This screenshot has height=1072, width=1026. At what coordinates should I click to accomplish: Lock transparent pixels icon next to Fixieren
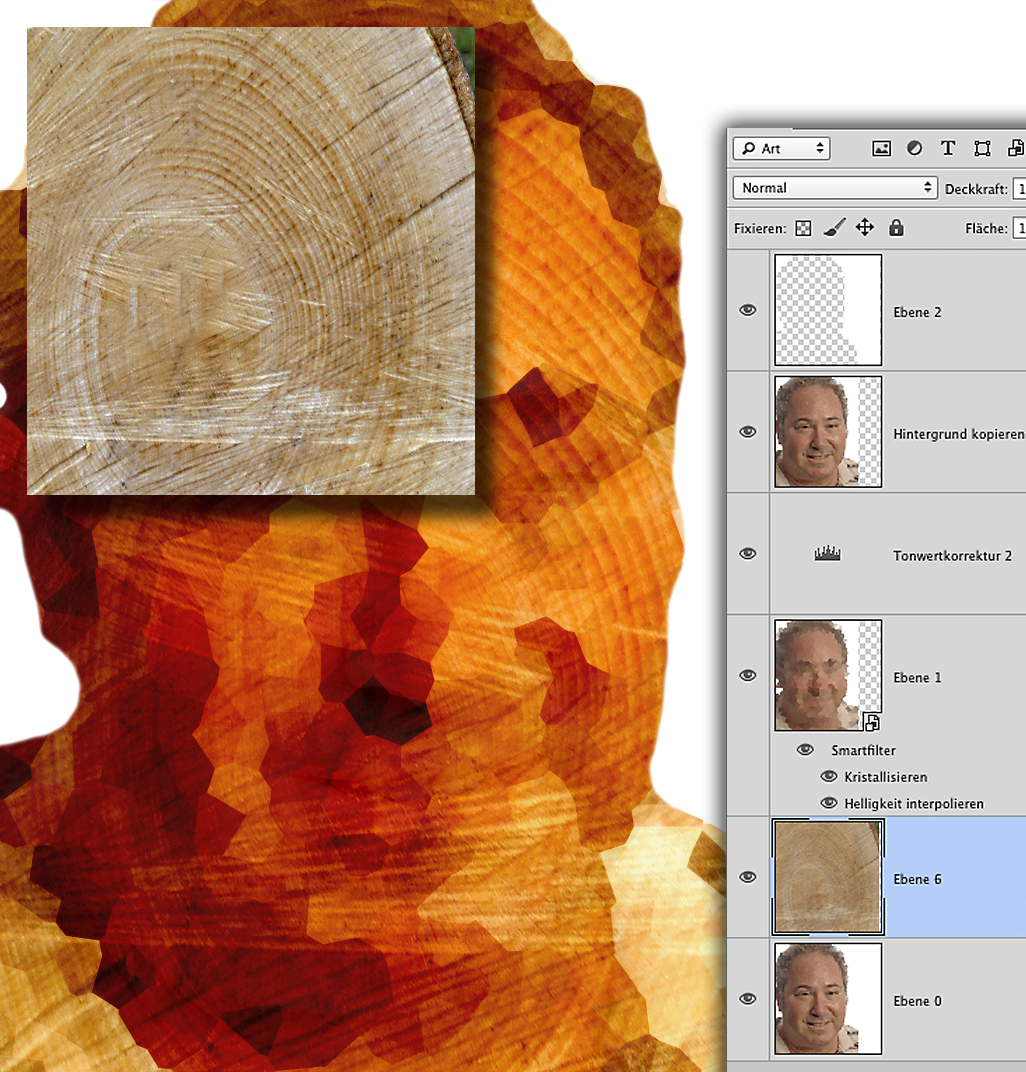pyautogui.click(x=803, y=228)
